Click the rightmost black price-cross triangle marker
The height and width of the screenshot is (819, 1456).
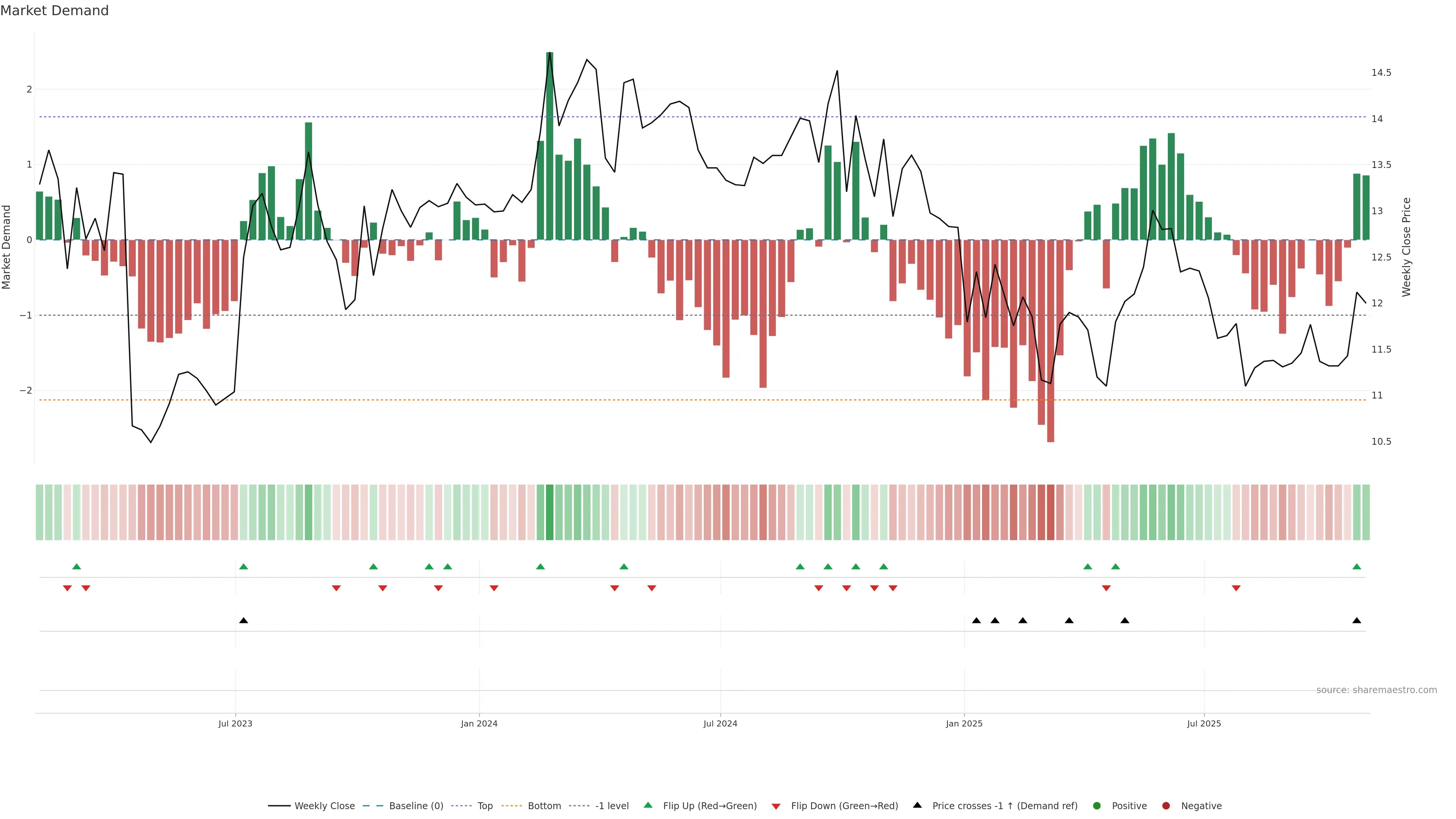coord(1357,621)
